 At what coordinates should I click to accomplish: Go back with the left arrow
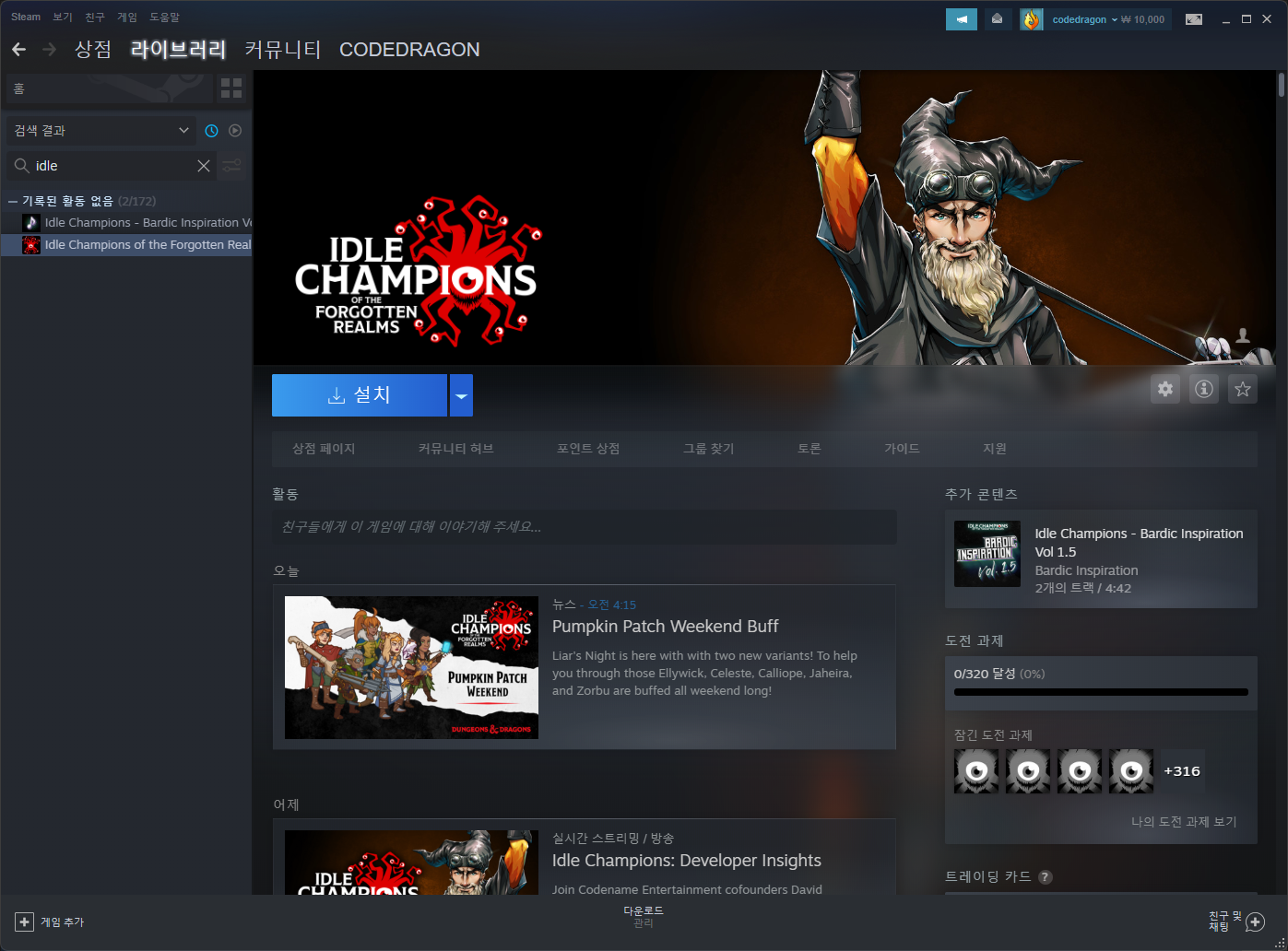pos(19,50)
